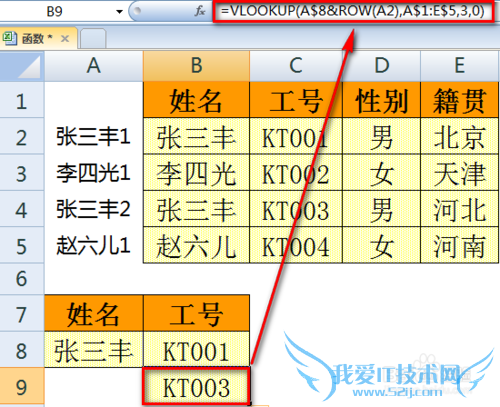Click the Excel file icon on 函数 tab
This screenshot has height=407, width=500.
9,39
